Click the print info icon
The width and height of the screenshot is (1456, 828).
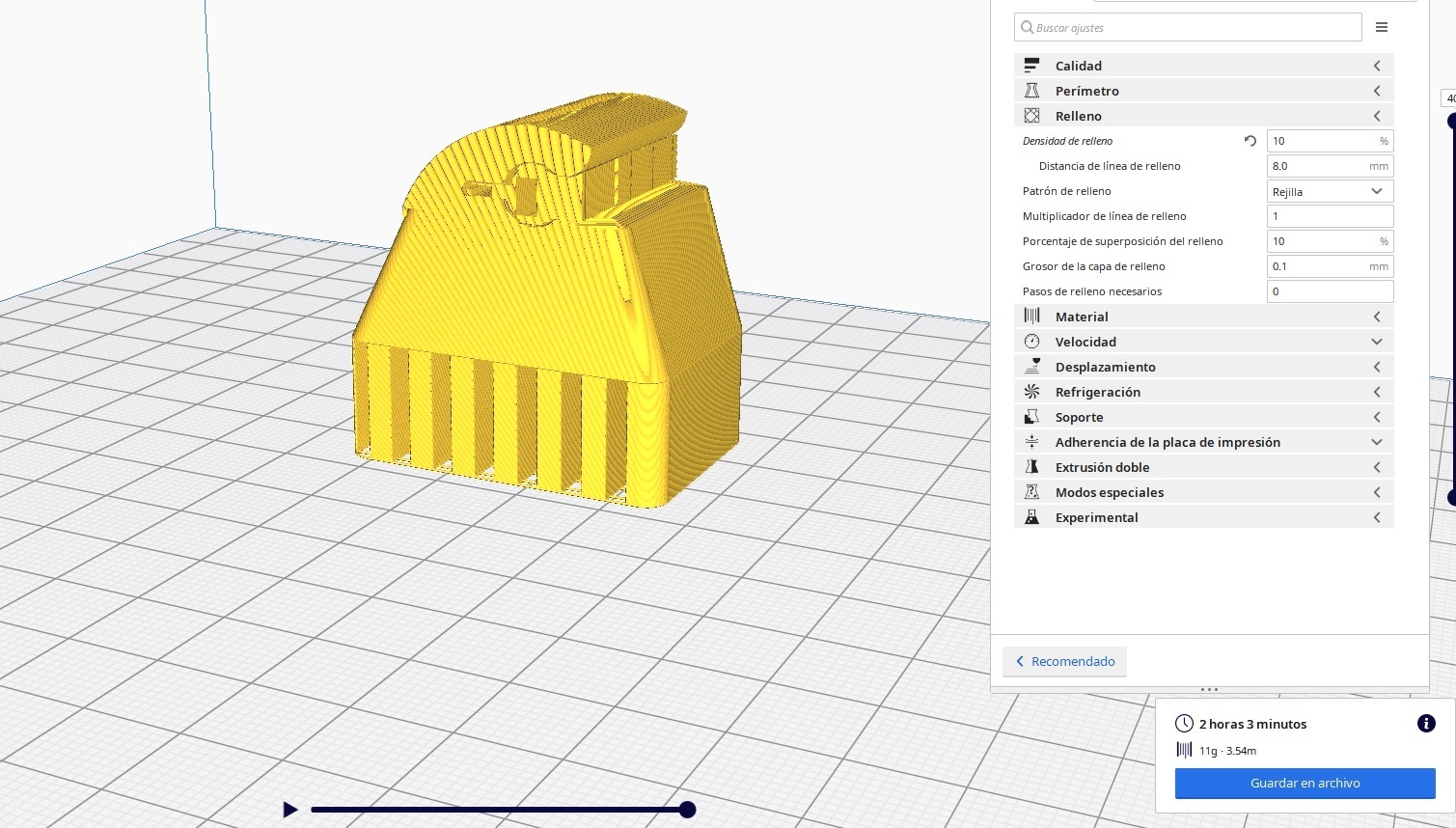point(1425,724)
